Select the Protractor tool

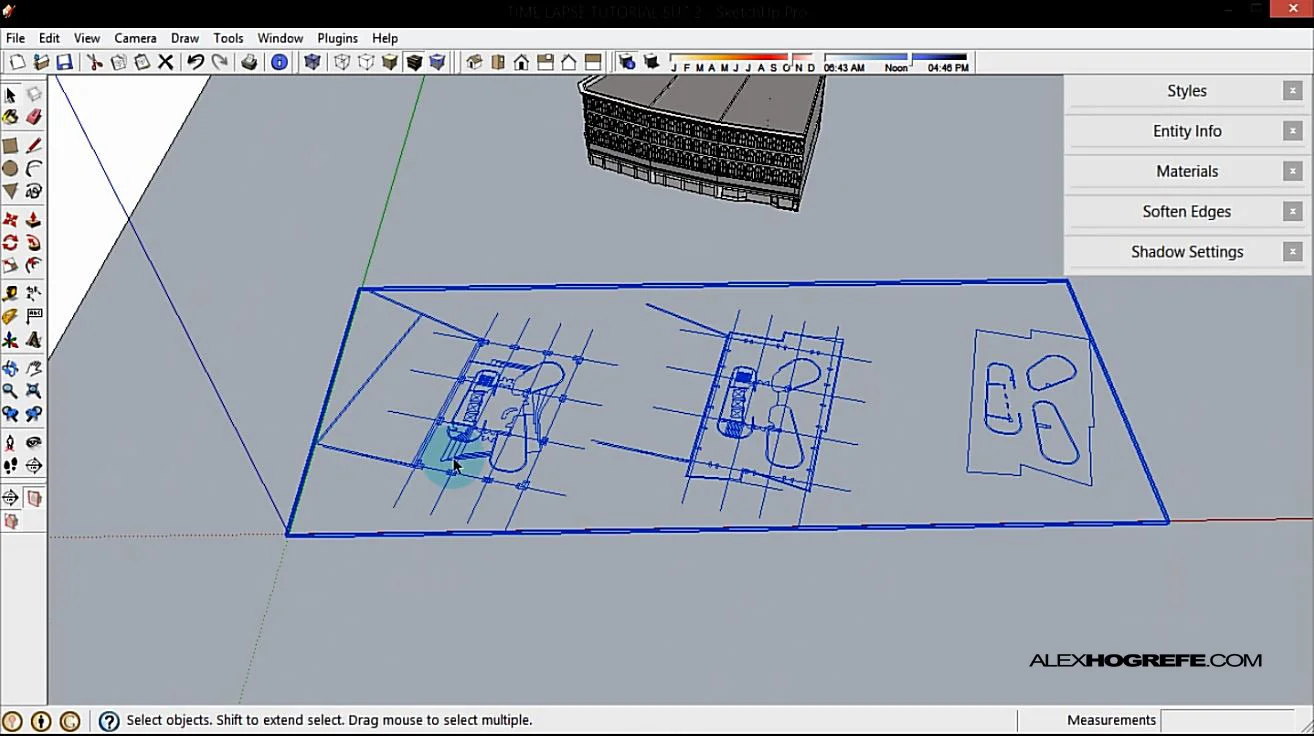pyautogui.click(x=10, y=316)
